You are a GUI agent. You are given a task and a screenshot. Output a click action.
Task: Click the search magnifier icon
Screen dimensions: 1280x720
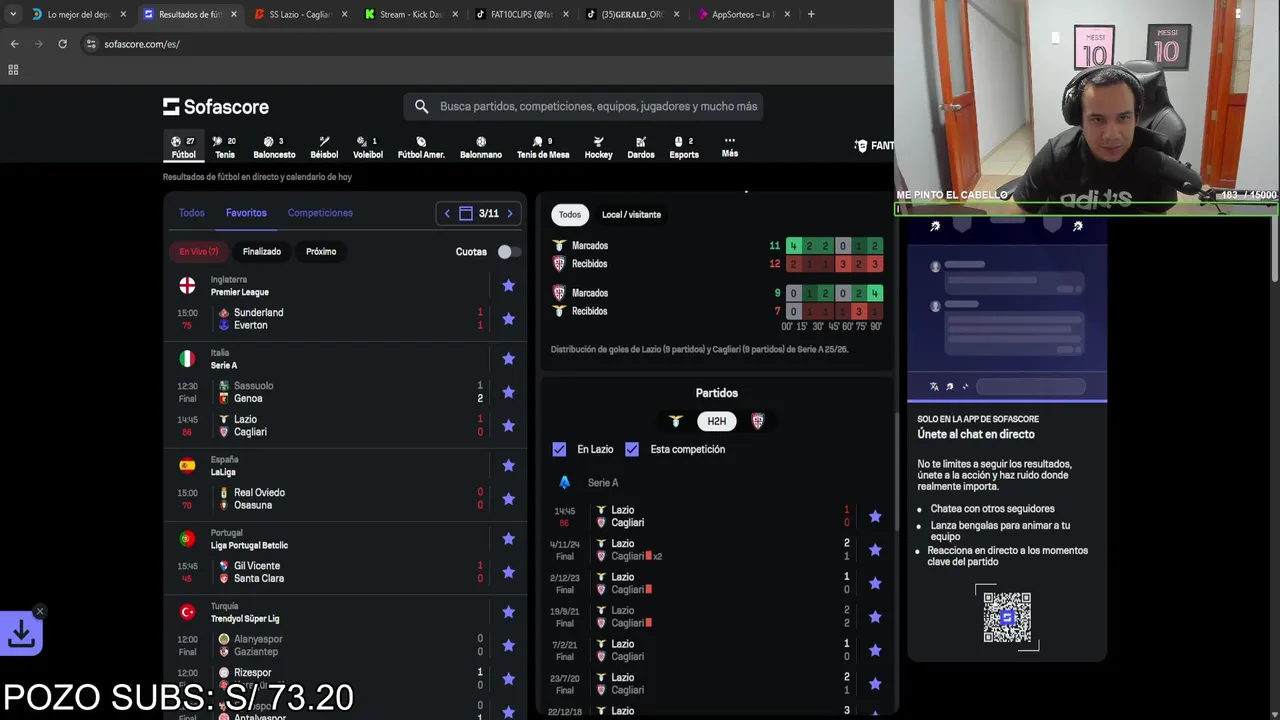(421, 106)
